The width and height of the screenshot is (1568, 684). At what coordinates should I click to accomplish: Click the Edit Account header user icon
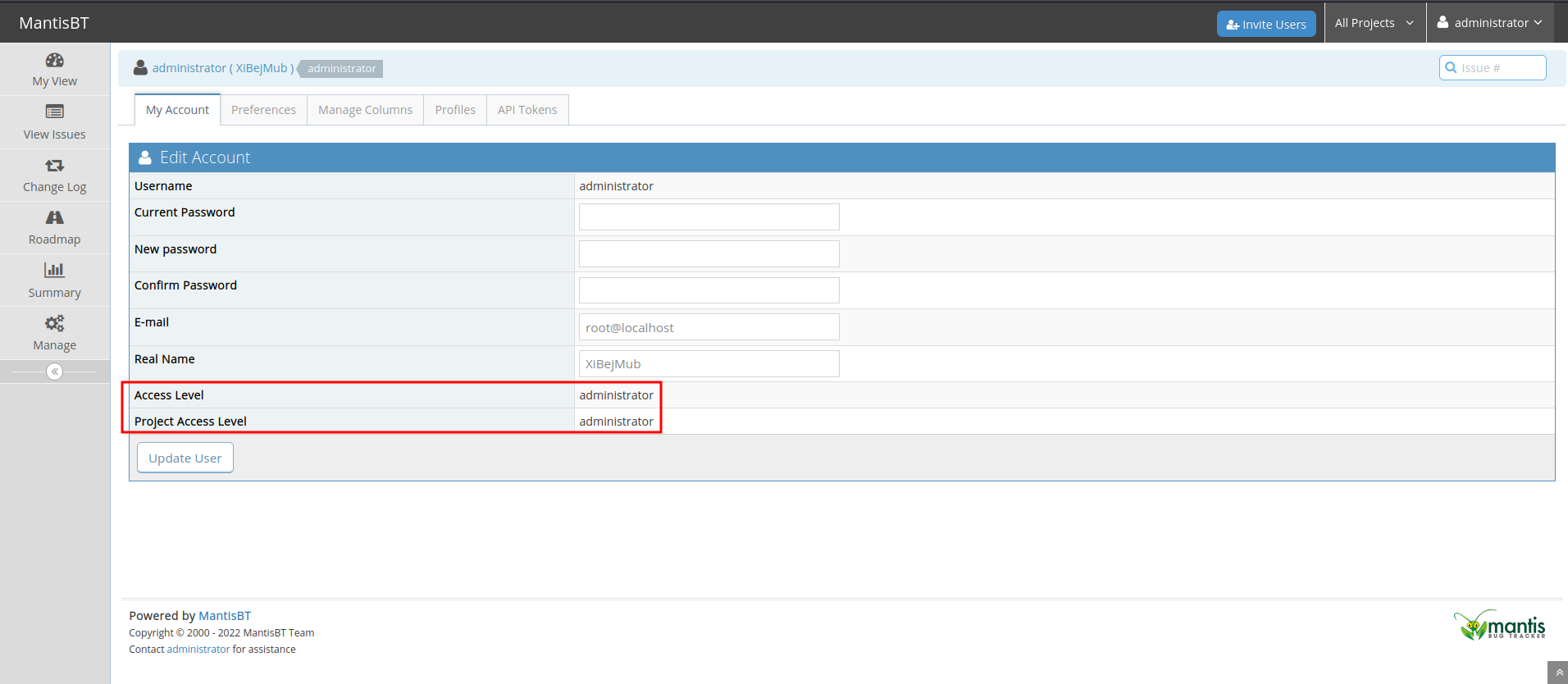click(145, 157)
